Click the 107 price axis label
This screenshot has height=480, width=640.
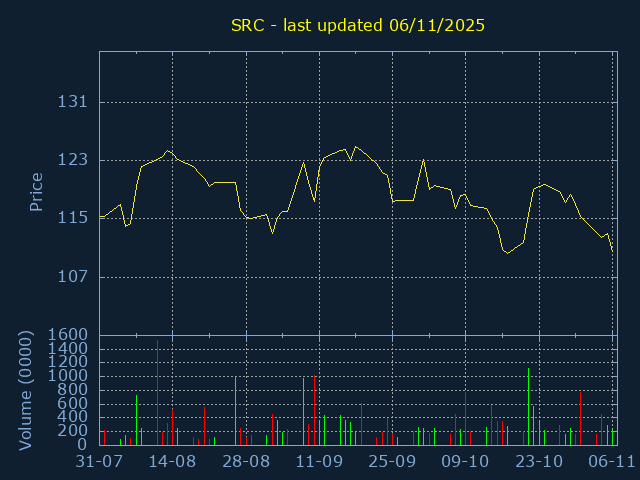tap(73, 277)
